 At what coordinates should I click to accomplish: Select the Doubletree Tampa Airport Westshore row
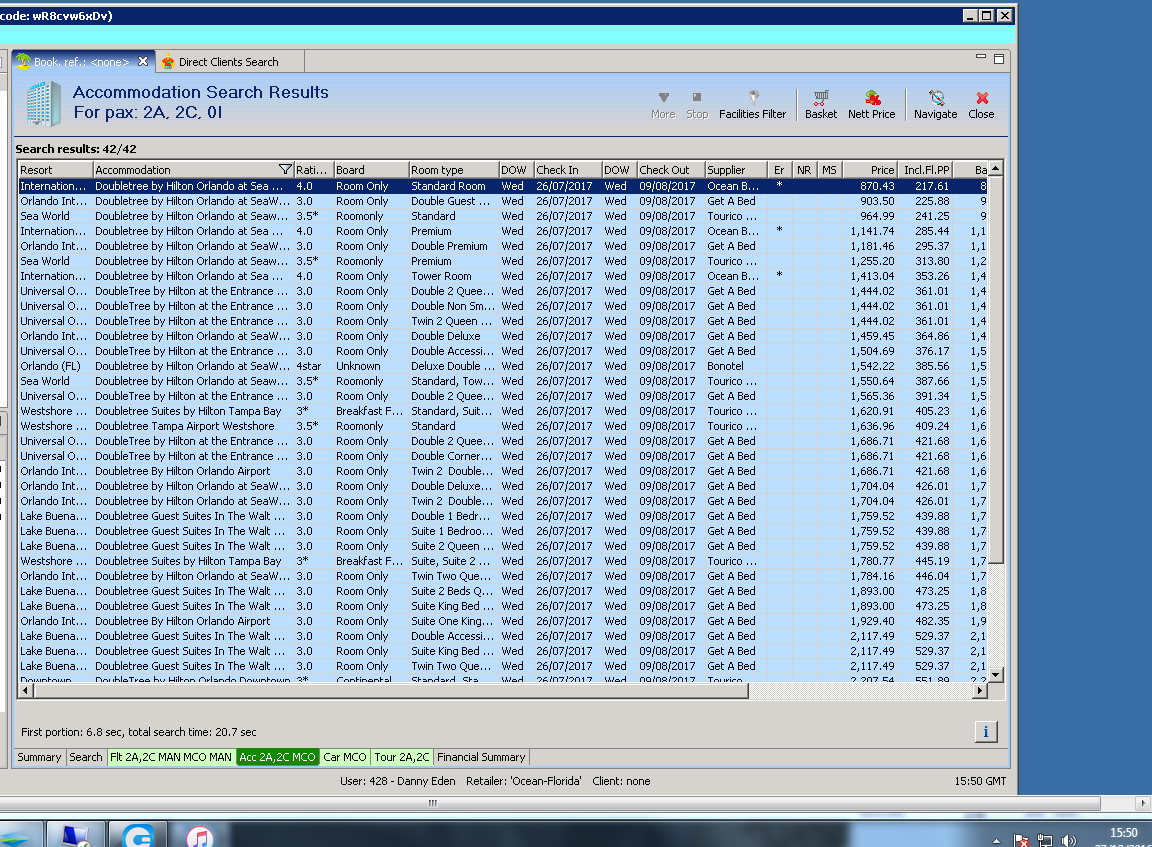point(503,426)
